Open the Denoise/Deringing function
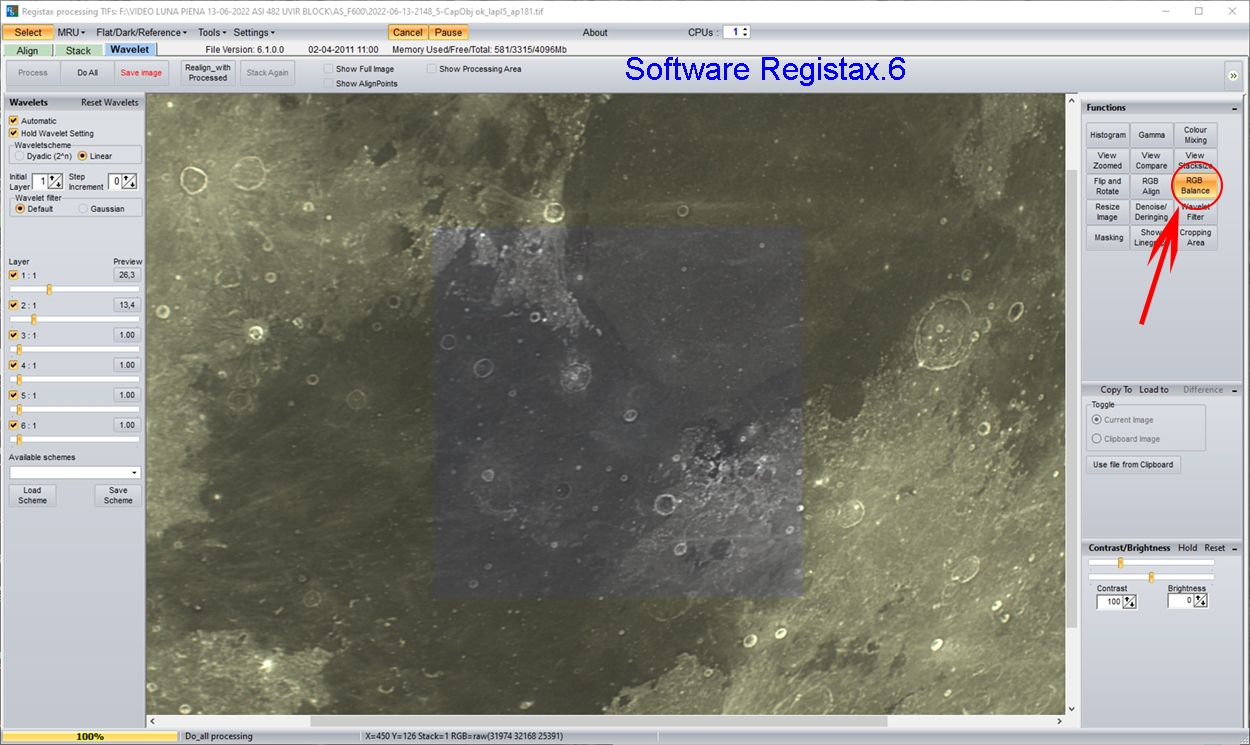This screenshot has width=1250, height=745. point(1151,212)
